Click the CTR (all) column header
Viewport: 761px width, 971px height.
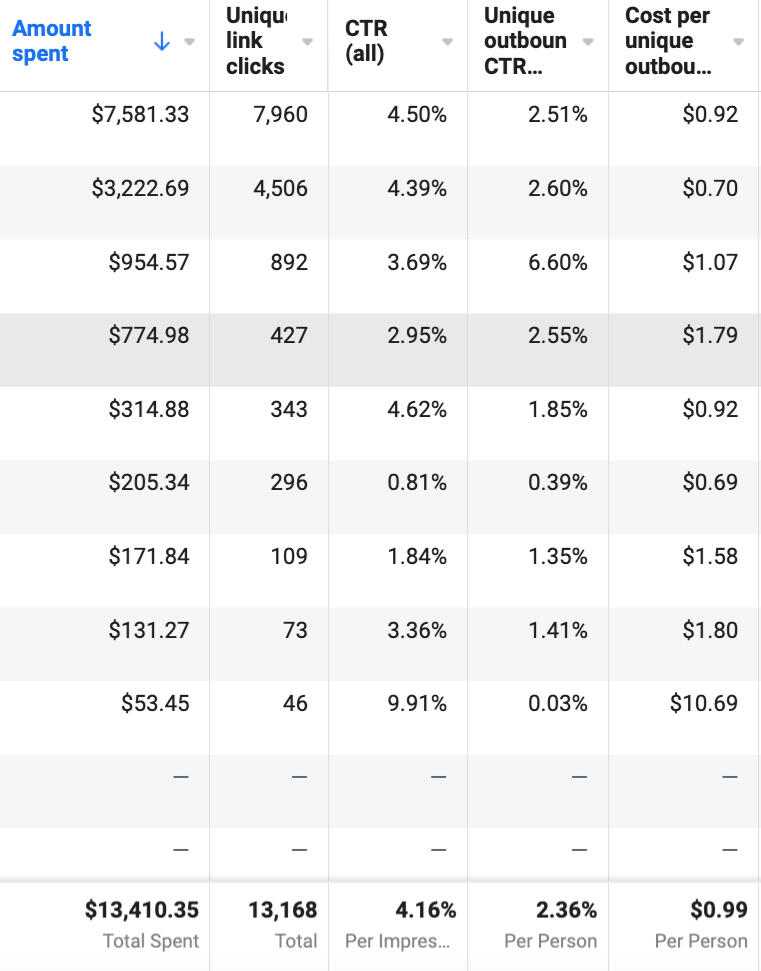click(366, 42)
